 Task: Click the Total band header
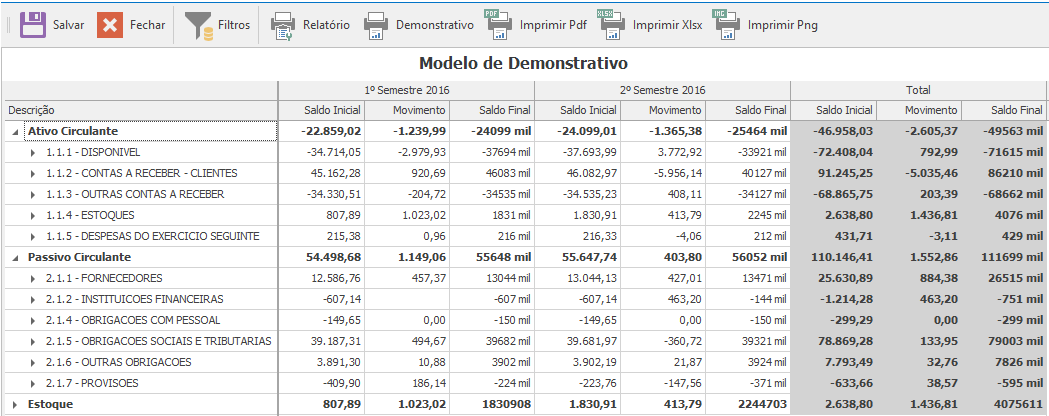(918, 90)
